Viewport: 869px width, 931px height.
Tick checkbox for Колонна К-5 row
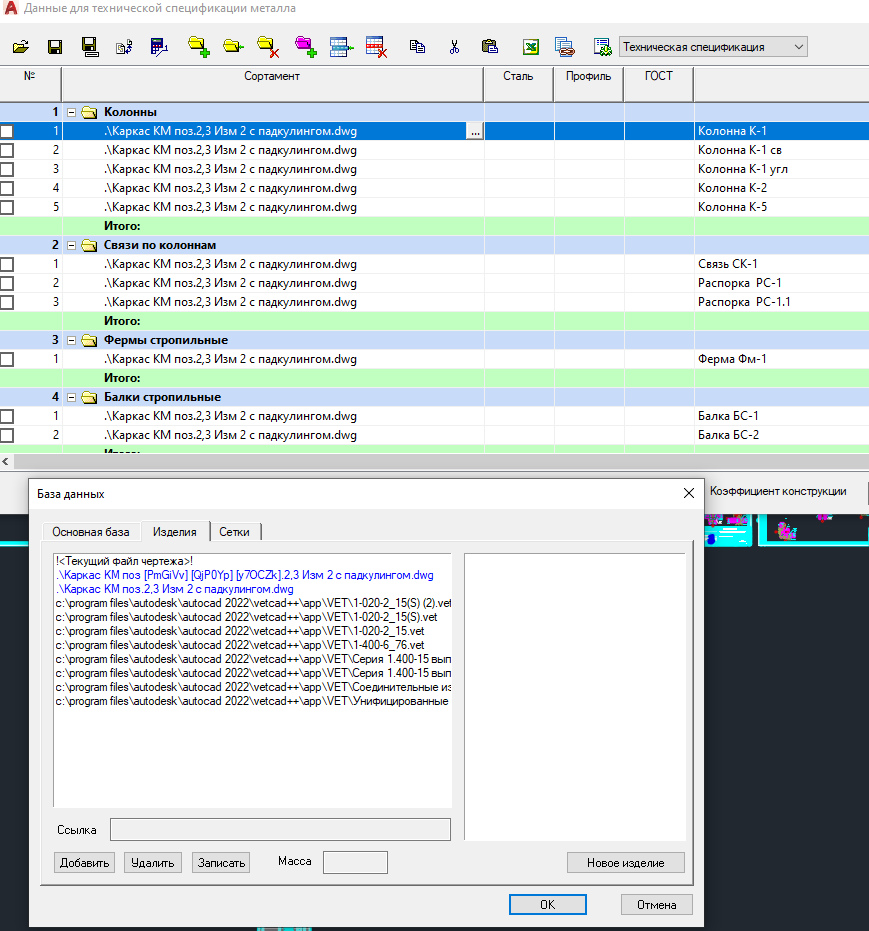tap(7, 207)
